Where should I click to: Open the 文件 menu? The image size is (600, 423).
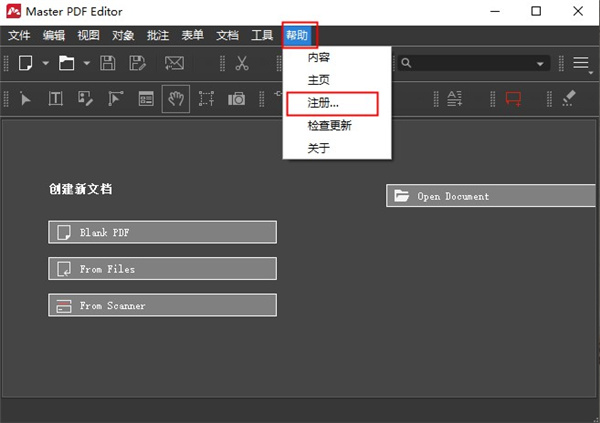pyautogui.click(x=19, y=36)
